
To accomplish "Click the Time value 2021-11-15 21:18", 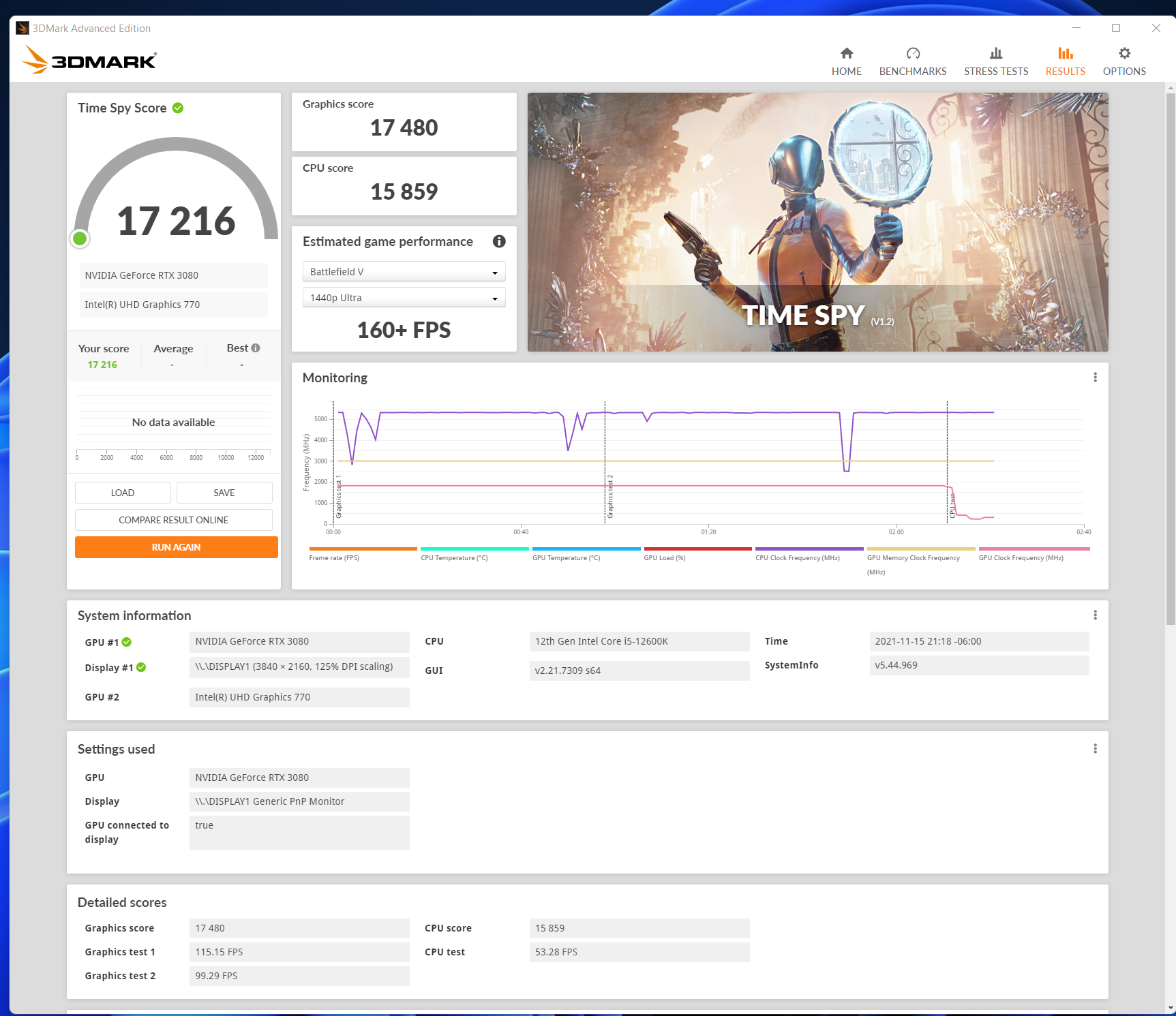I will (x=979, y=641).
